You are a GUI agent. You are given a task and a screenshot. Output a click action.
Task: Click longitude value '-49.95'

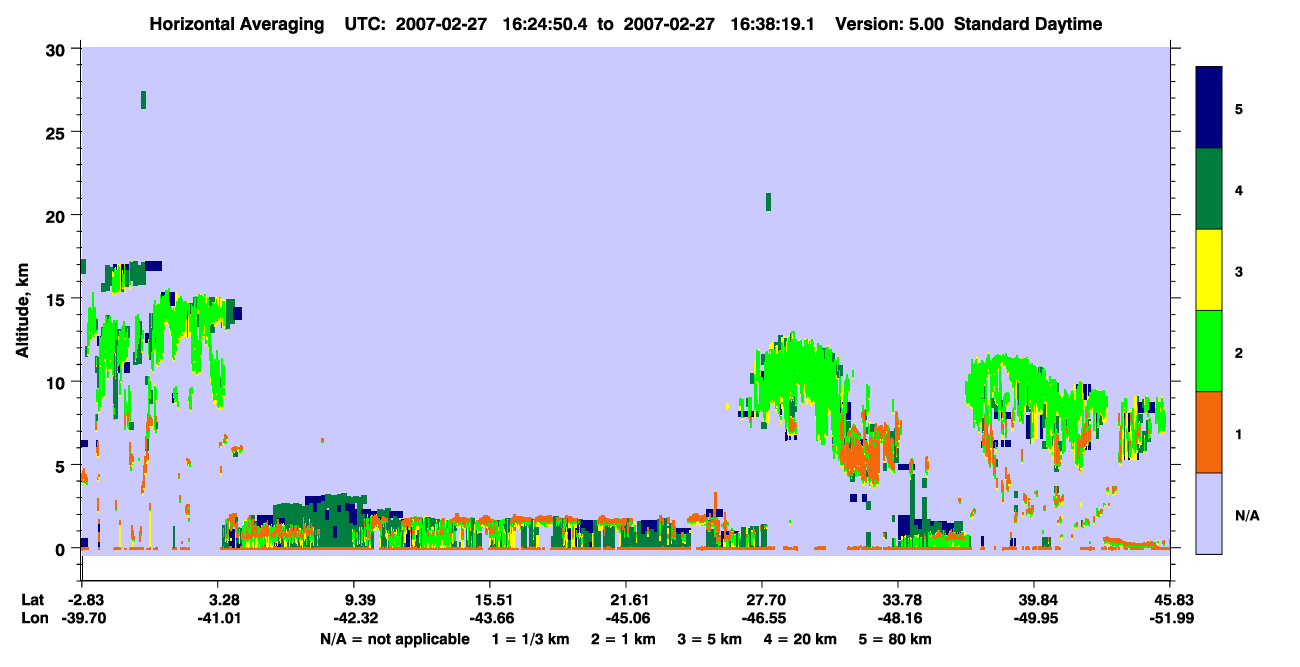(1034, 618)
